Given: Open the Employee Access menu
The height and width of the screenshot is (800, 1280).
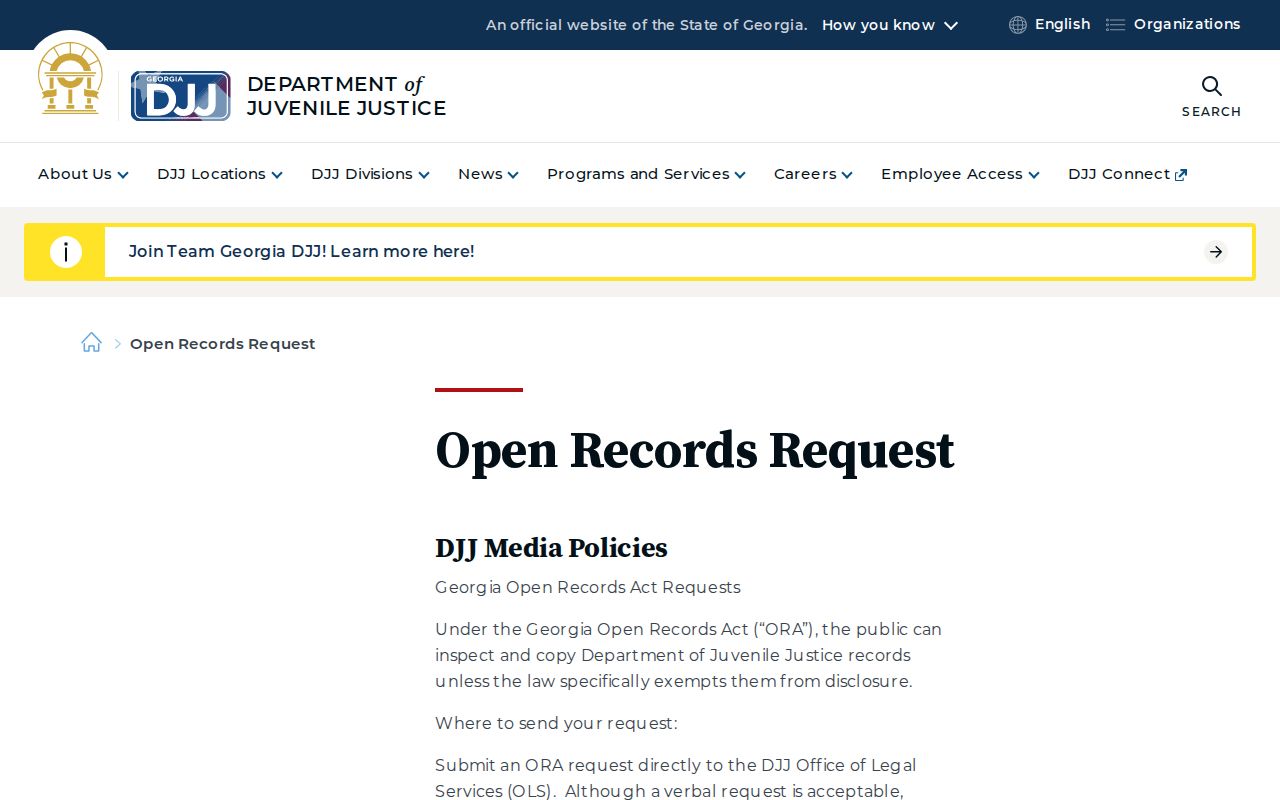Looking at the screenshot, I should click(x=960, y=174).
